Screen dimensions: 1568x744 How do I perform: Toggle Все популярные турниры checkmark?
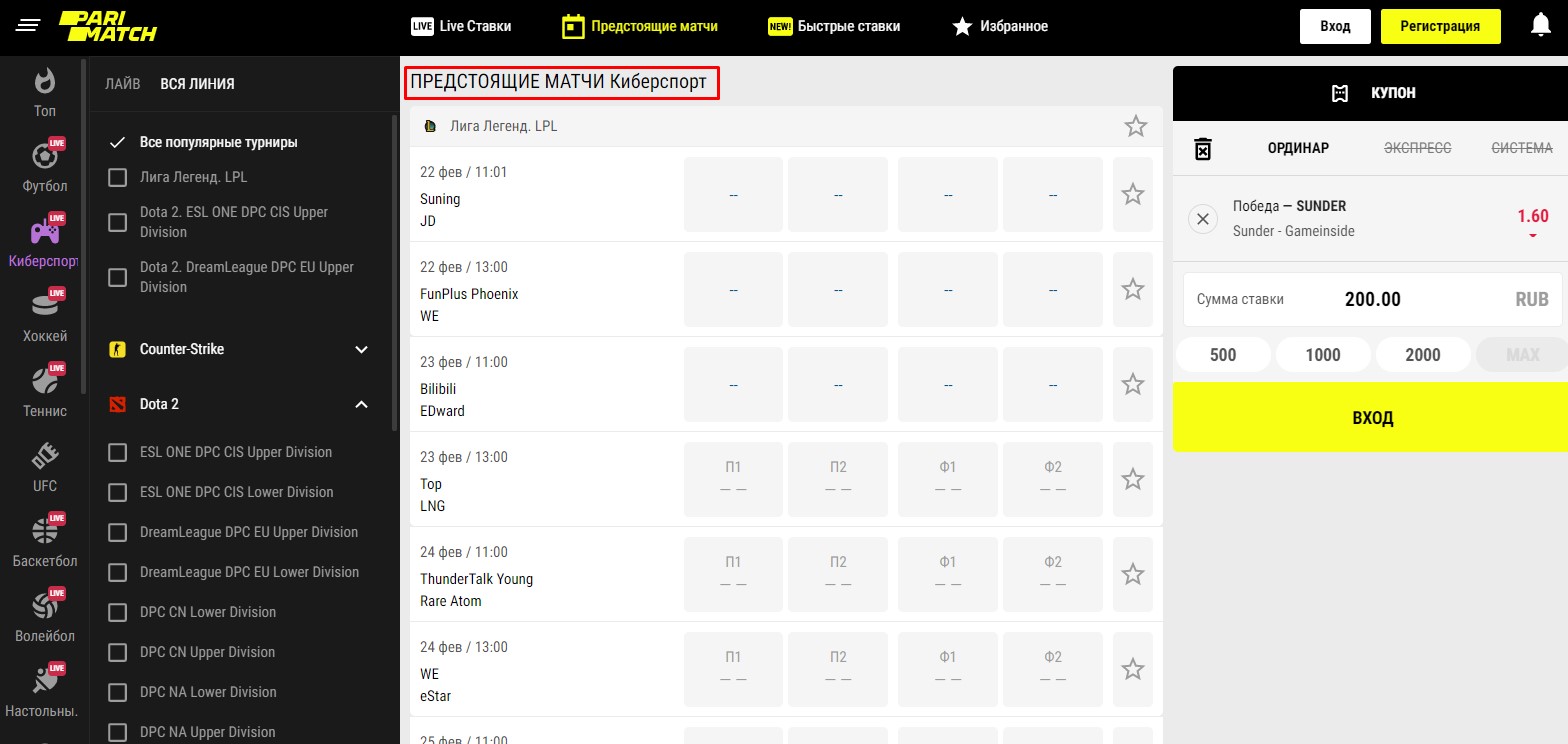(117, 142)
